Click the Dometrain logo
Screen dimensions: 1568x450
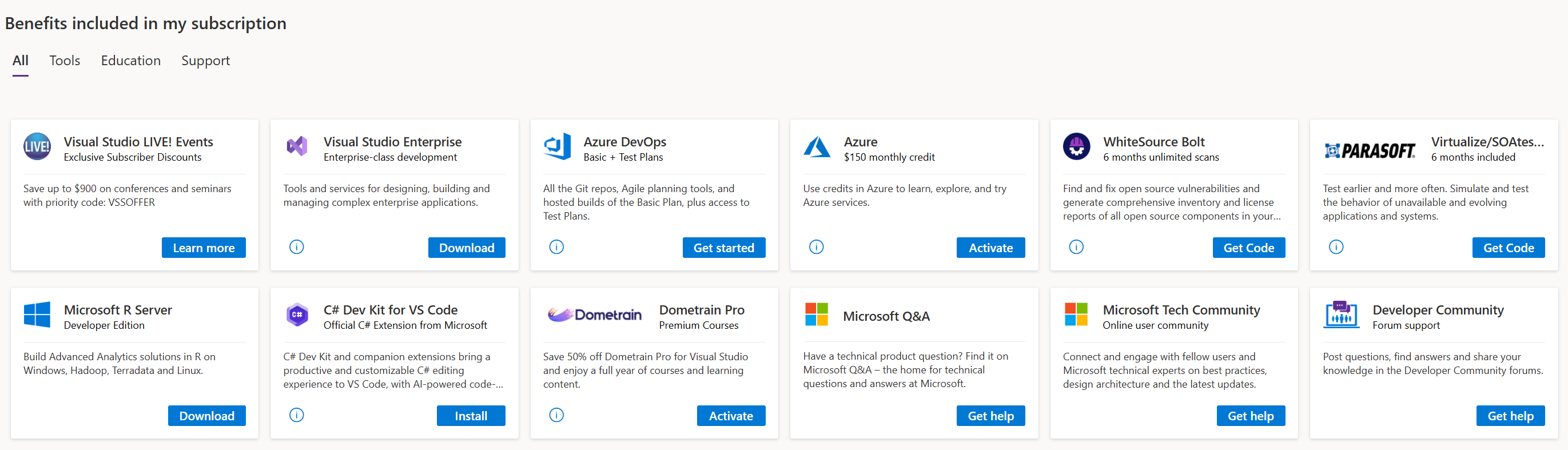click(595, 315)
